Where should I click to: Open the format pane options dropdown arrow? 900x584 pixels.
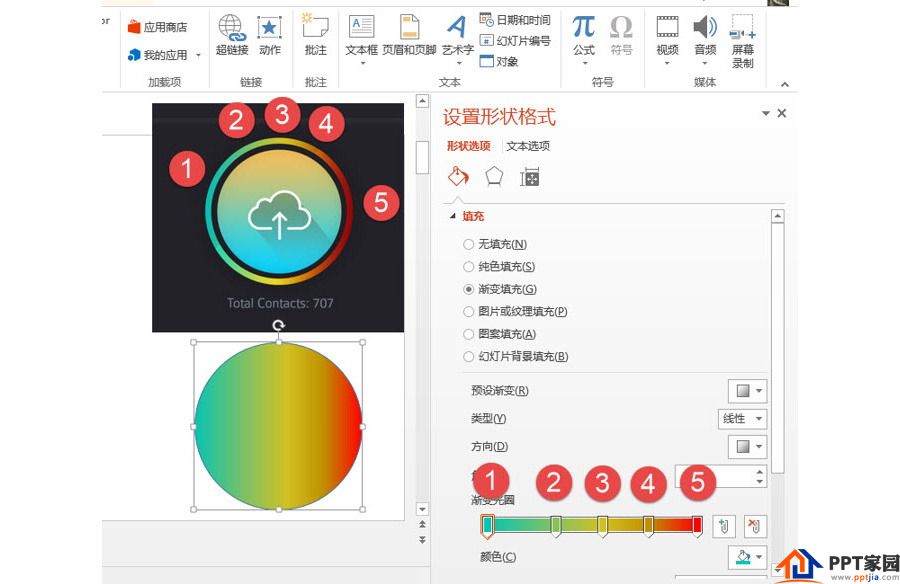click(x=765, y=113)
